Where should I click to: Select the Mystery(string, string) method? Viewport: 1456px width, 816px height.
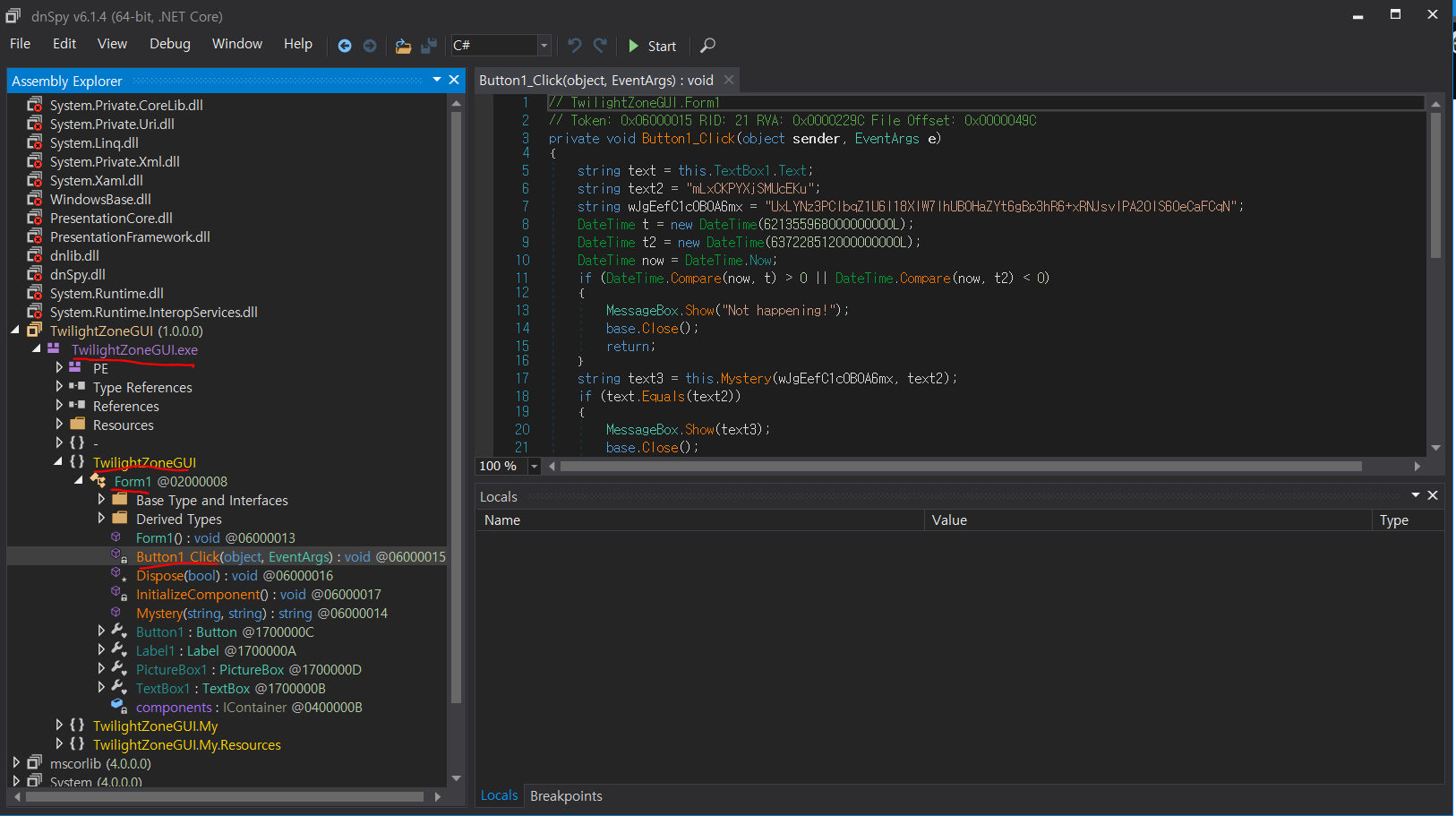201,614
